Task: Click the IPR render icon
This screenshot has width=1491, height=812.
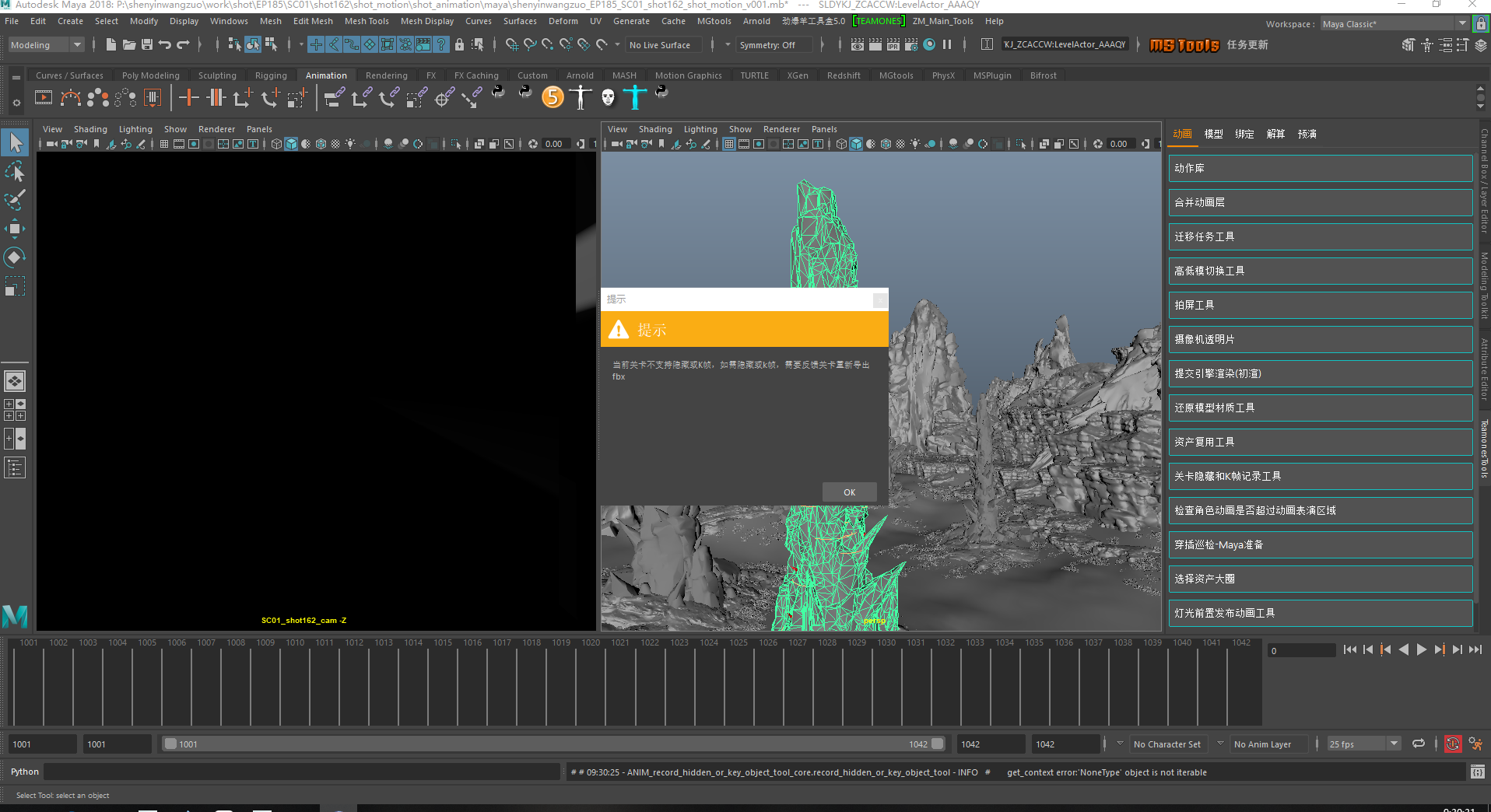Action: [x=893, y=45]
